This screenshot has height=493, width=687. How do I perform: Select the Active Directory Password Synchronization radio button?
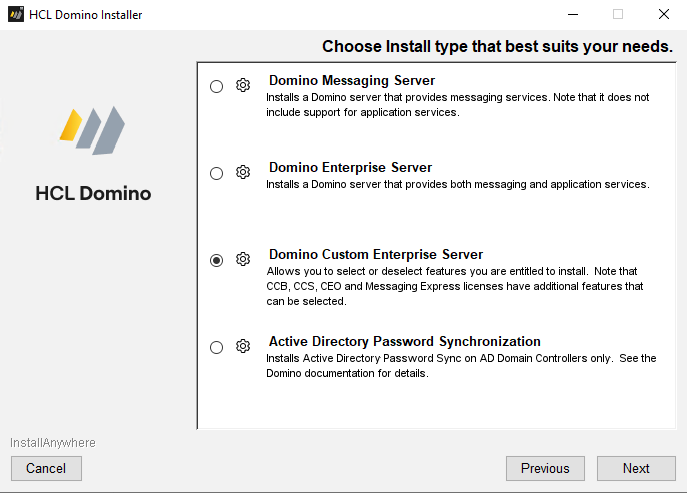(216, 348)
